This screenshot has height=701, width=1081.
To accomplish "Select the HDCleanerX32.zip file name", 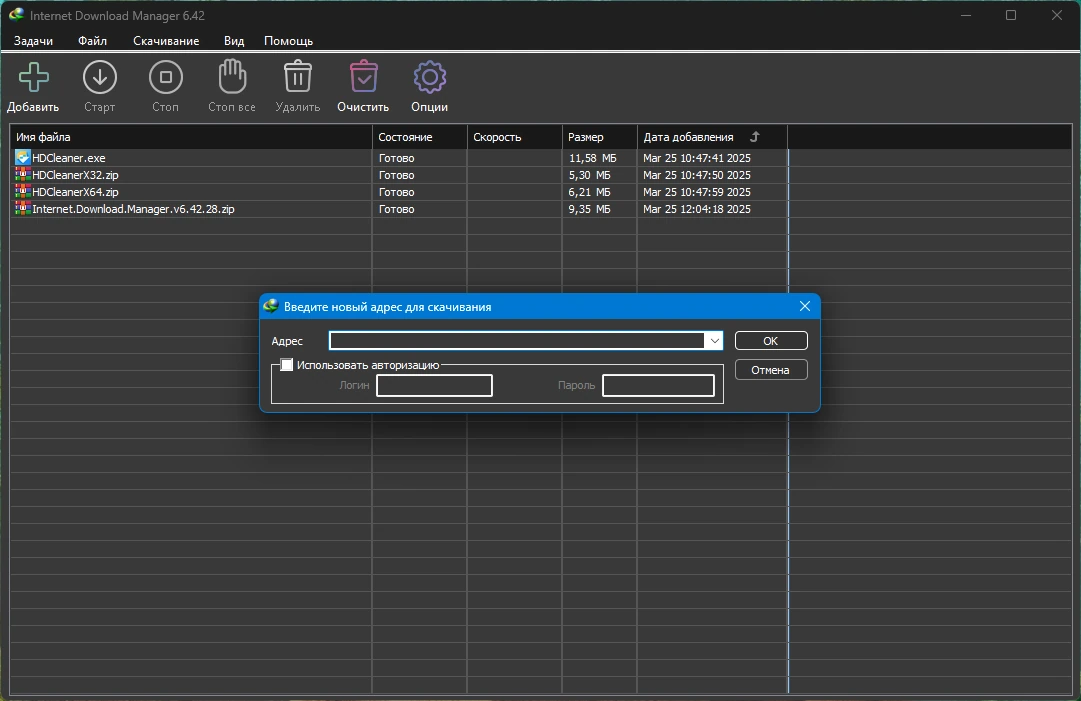I will [75, 175].
